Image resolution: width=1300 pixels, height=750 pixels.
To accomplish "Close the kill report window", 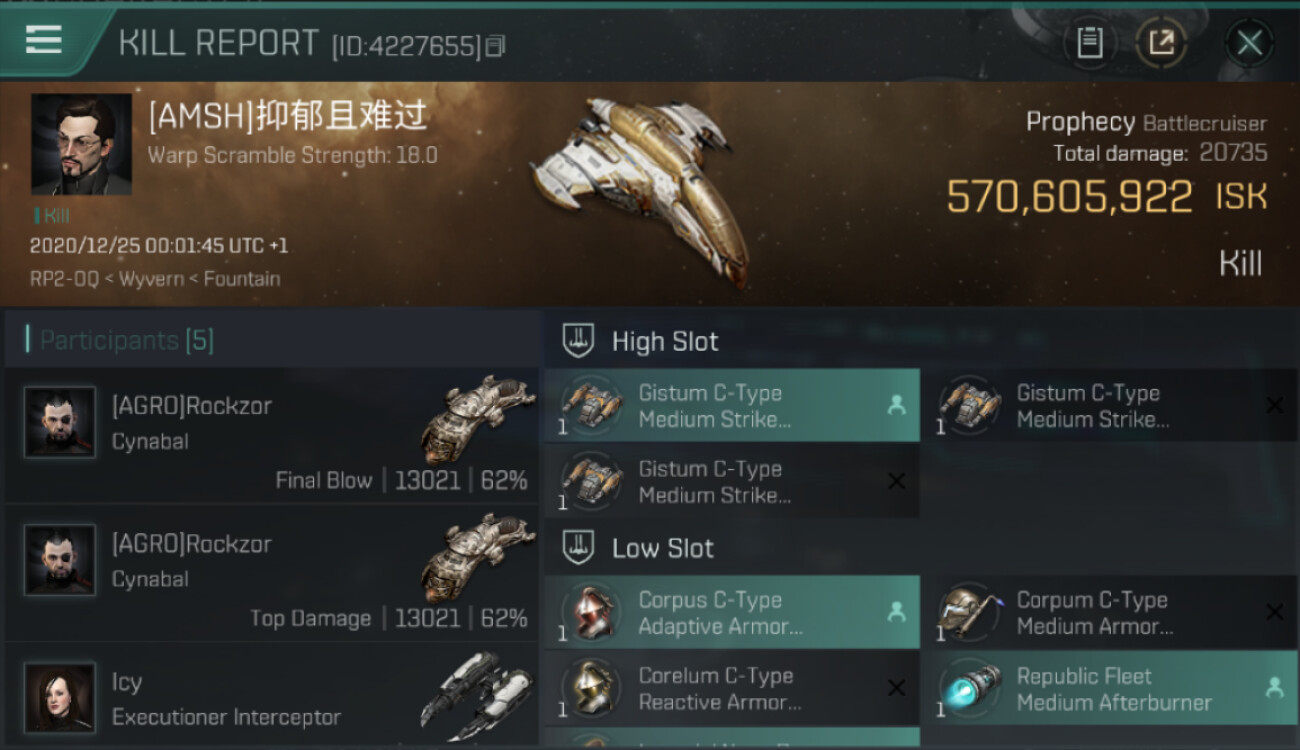I will point(1249,43).
